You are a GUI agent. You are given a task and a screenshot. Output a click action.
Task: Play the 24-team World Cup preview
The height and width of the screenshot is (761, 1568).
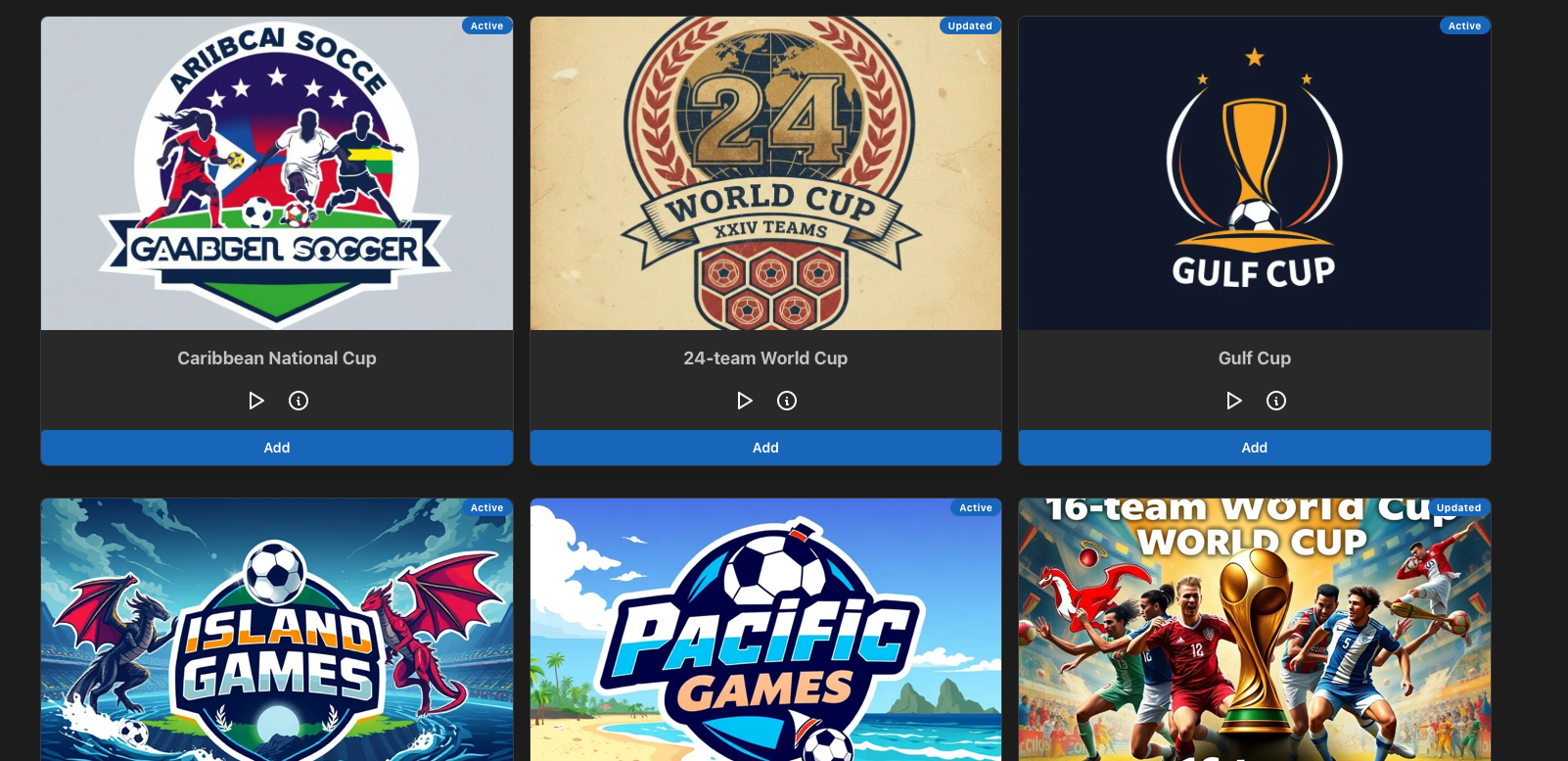coord(745,401)
